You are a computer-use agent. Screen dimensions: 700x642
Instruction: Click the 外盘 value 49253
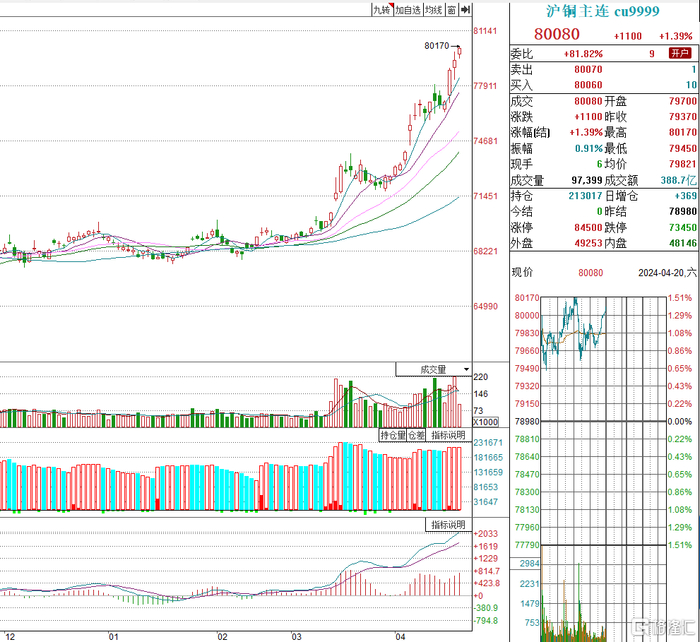(588, 243)
